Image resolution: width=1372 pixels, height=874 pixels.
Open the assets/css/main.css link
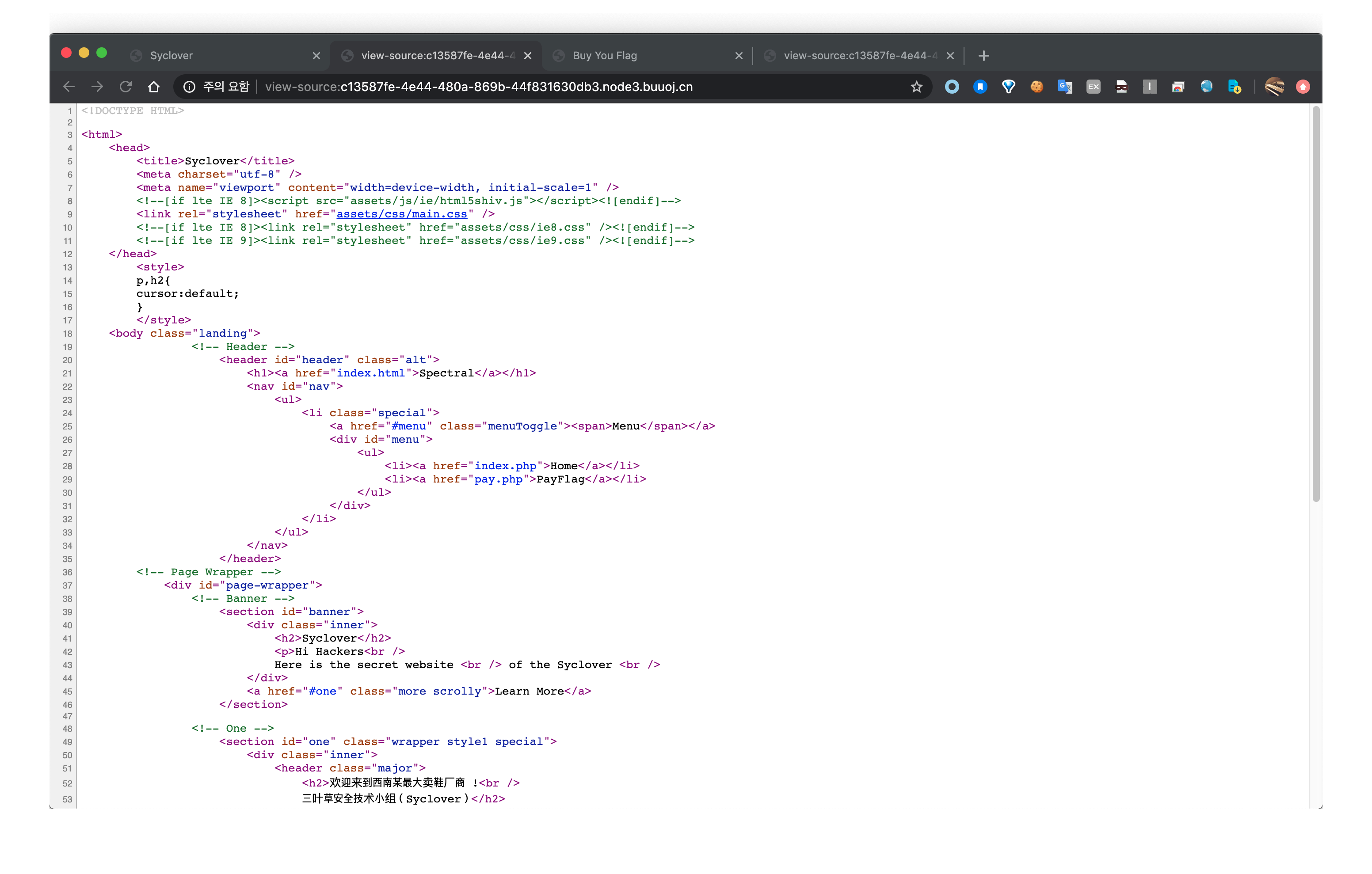(x=401, y=214)
